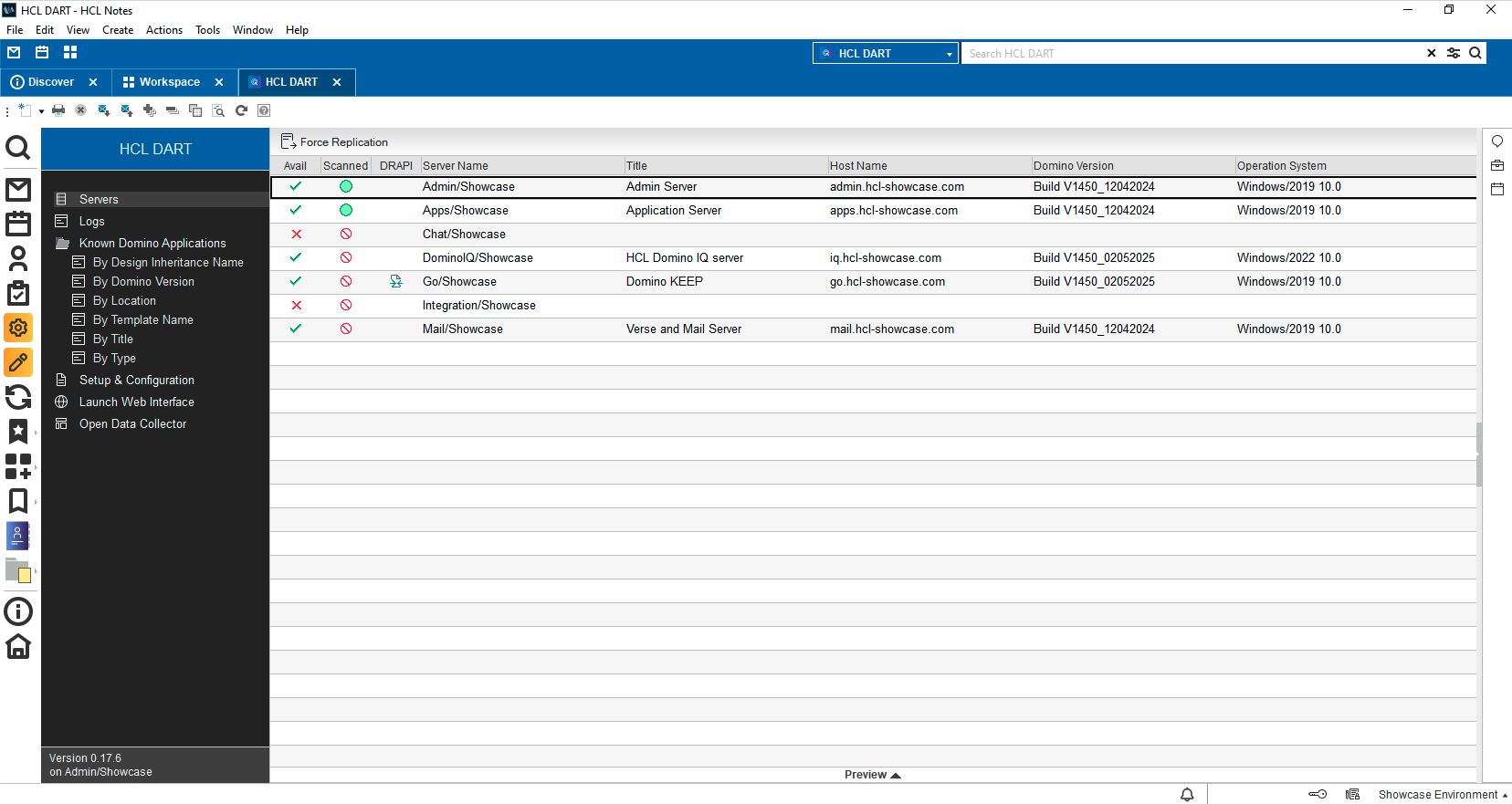The image size is (1512, 804).
Task: Click the search magnifier button
Action: click(x=1475, y=53)
